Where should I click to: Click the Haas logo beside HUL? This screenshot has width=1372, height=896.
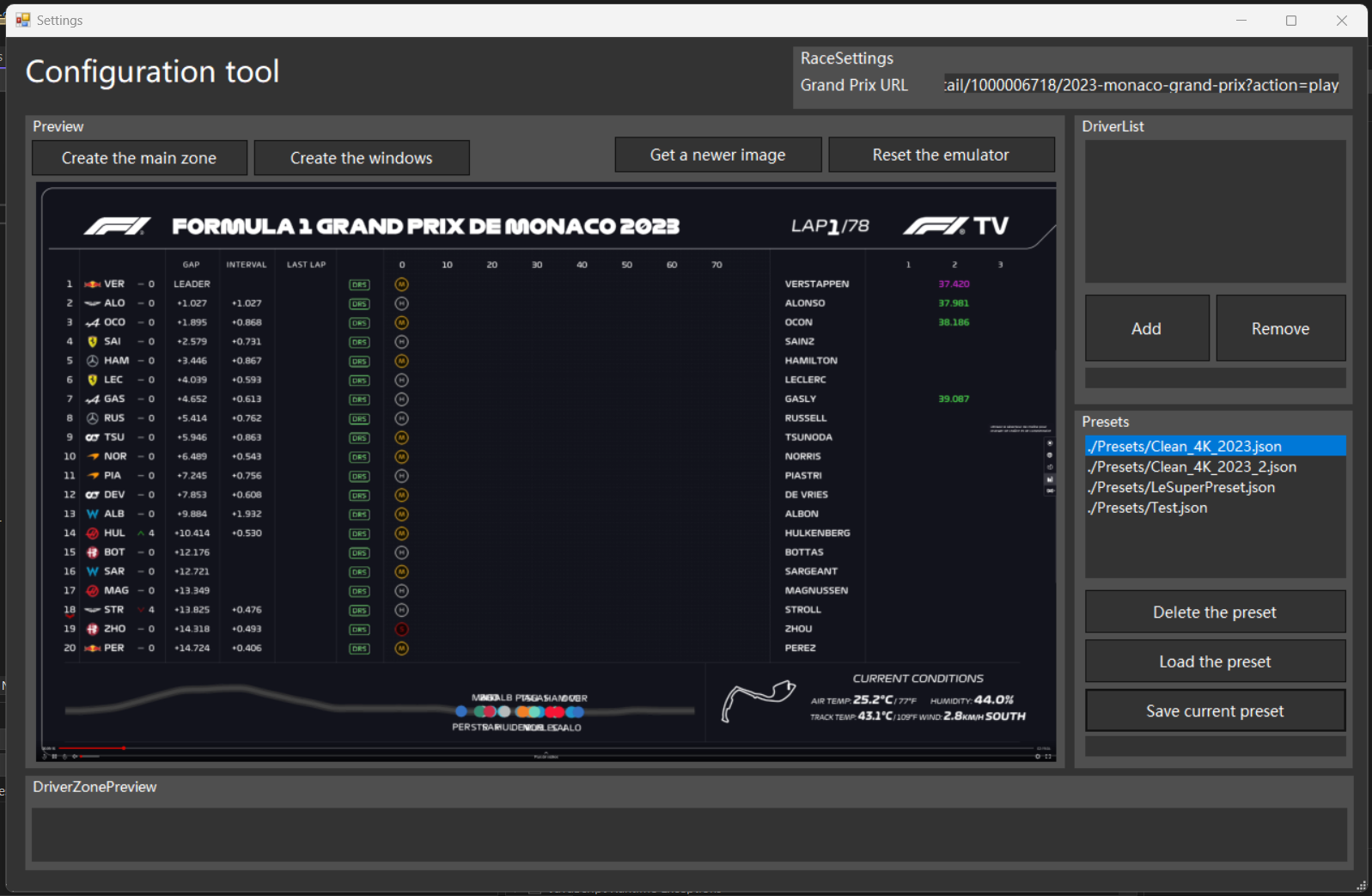(93, 533)
